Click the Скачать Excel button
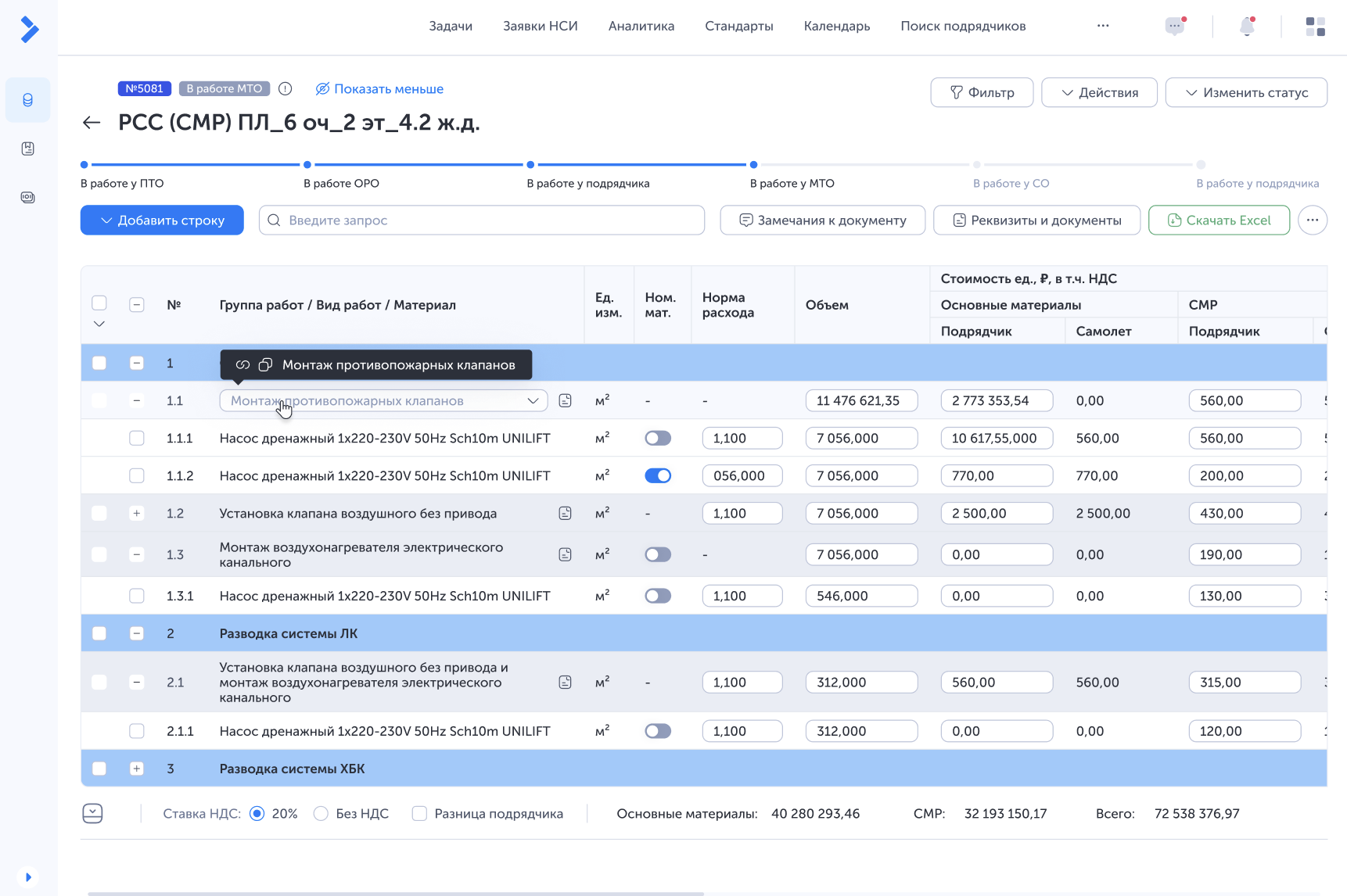The image size is (1347, 896). (1218, 220)
